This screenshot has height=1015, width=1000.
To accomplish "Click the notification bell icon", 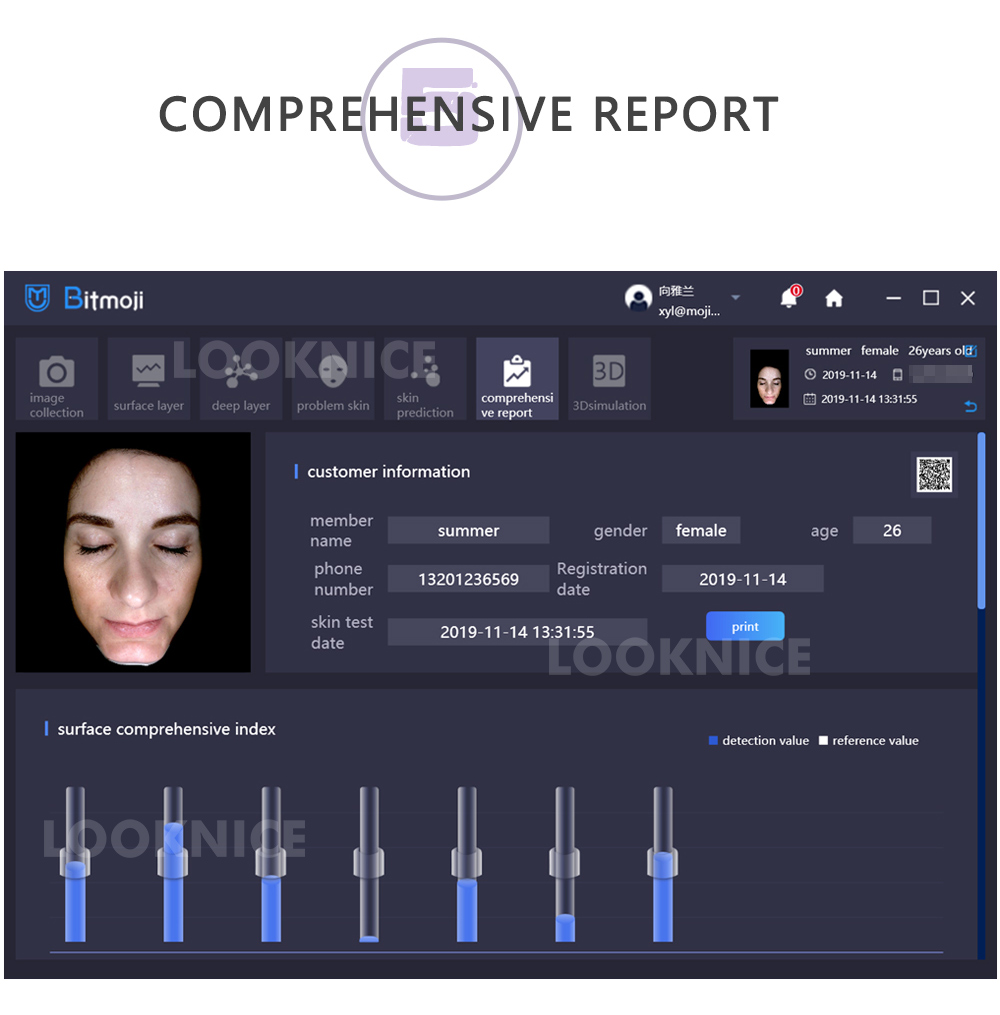I will point(789,298).
